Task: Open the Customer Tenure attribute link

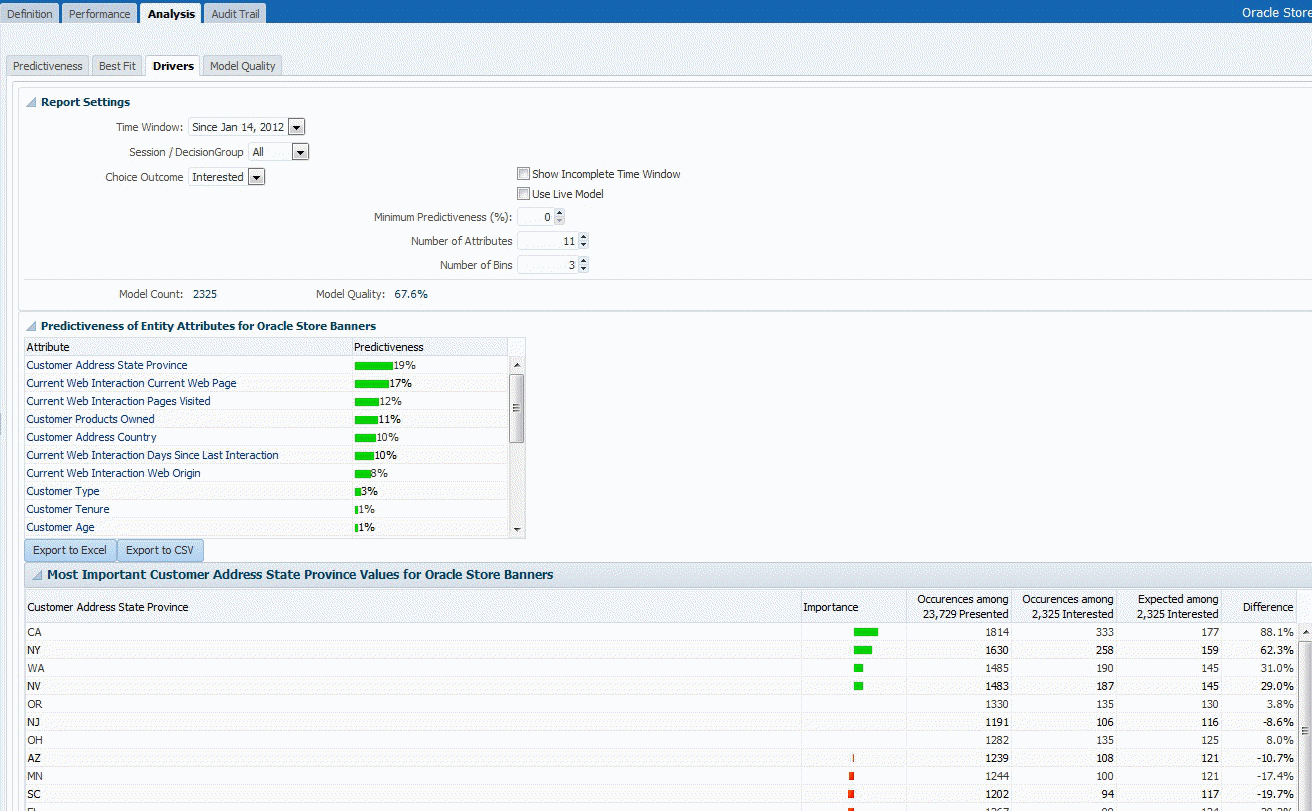Action: 68,509
